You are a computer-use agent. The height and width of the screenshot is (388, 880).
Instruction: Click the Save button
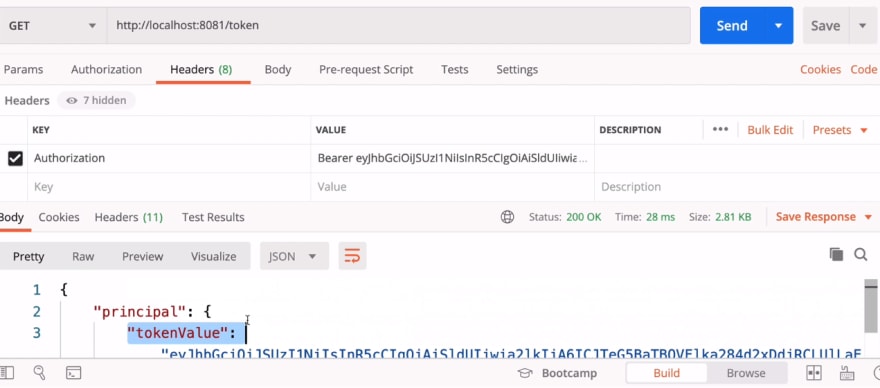click(x=826, y=26)
